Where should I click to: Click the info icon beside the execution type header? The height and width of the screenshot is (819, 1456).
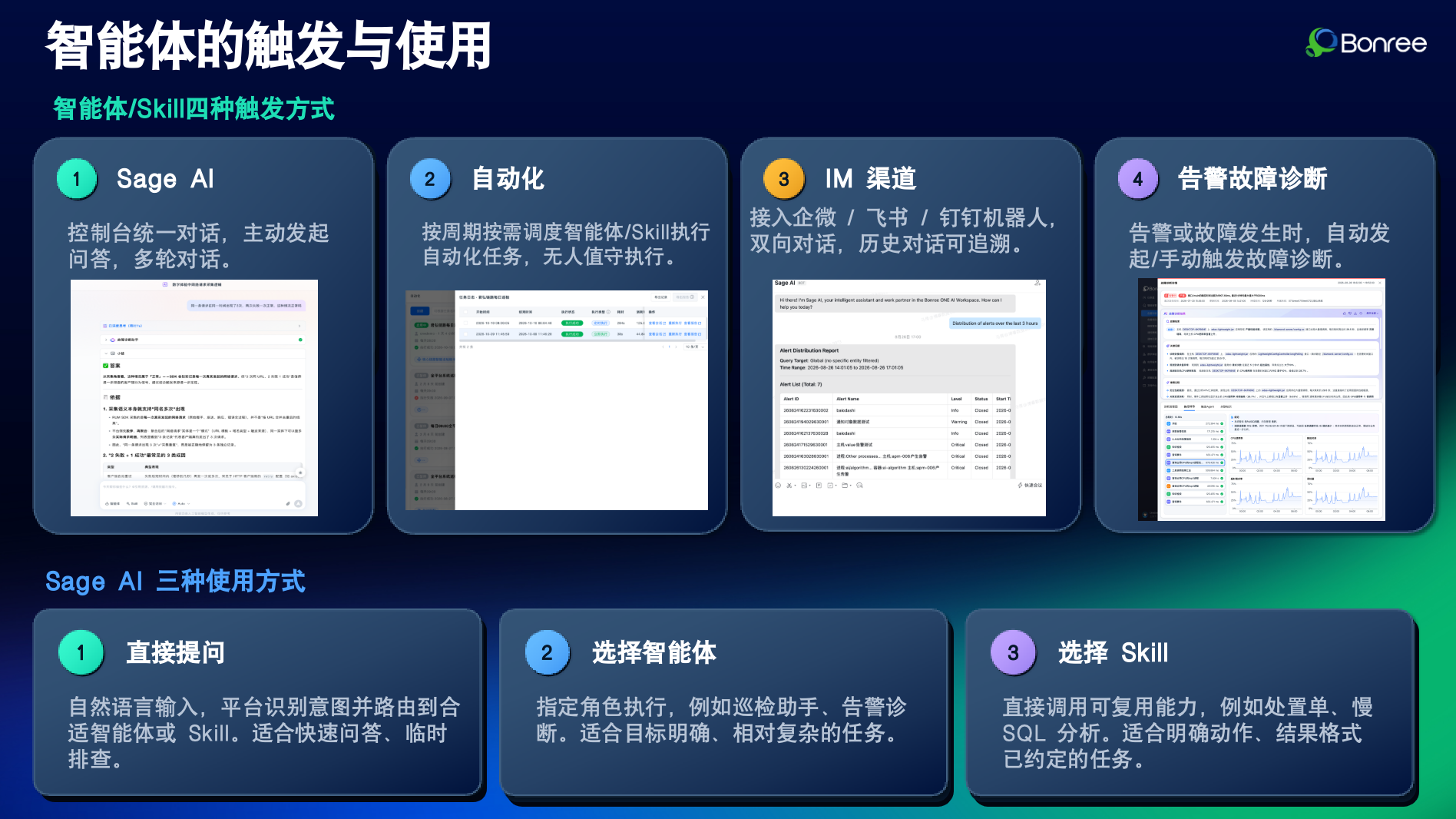pyautogui.click(x=608, y=312)
